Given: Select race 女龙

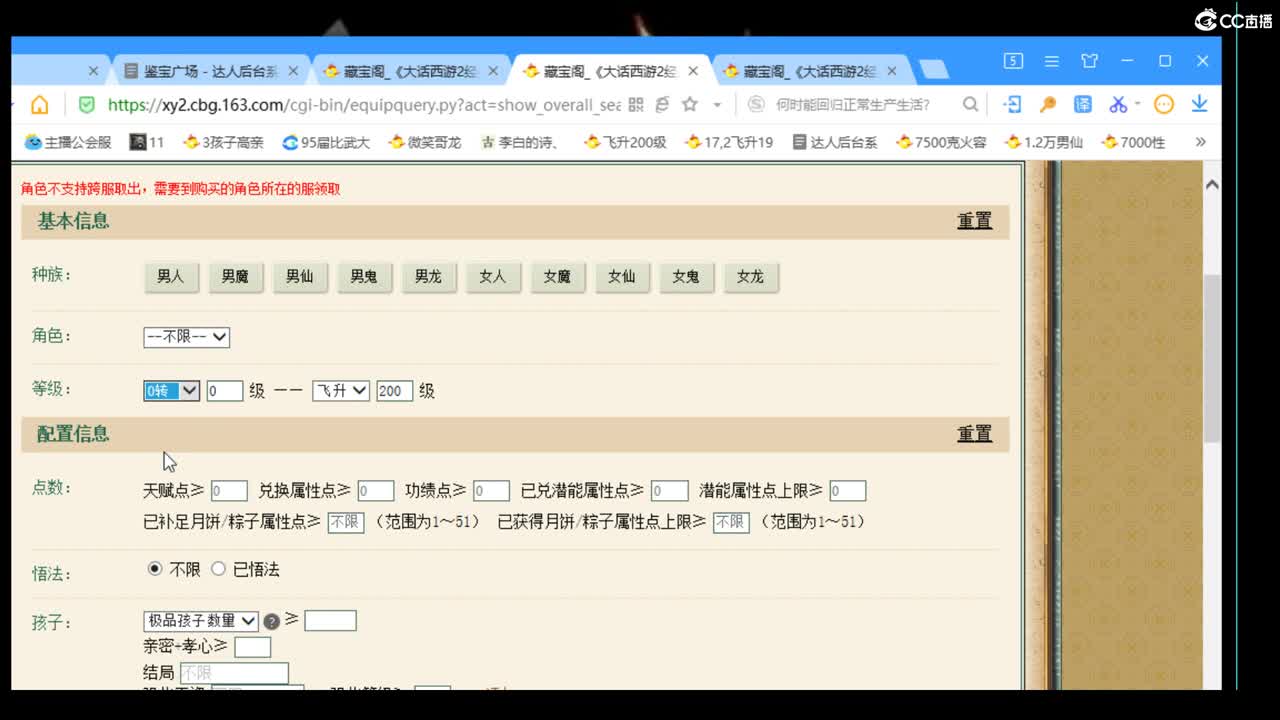Looking at the screenshot, I should [x=750, y=277].
